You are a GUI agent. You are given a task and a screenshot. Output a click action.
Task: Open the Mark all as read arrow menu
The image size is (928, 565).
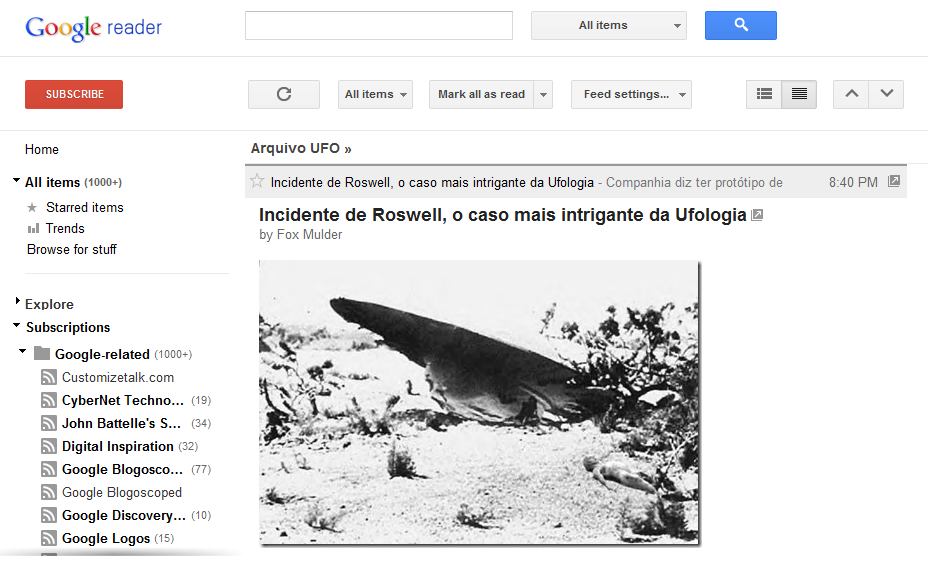pos(544,94)
